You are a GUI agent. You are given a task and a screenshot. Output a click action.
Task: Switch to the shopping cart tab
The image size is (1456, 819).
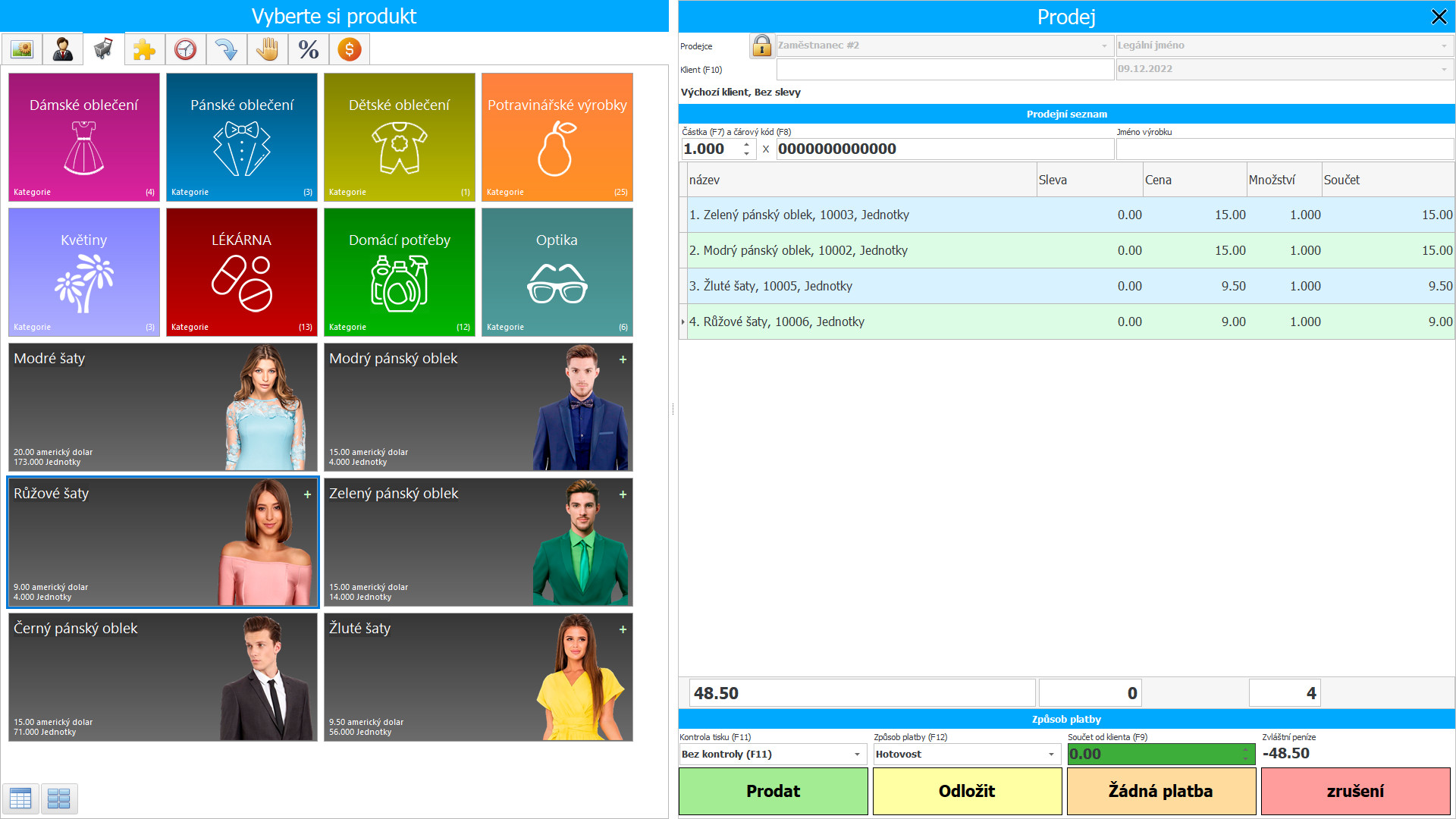coord(103,49)
